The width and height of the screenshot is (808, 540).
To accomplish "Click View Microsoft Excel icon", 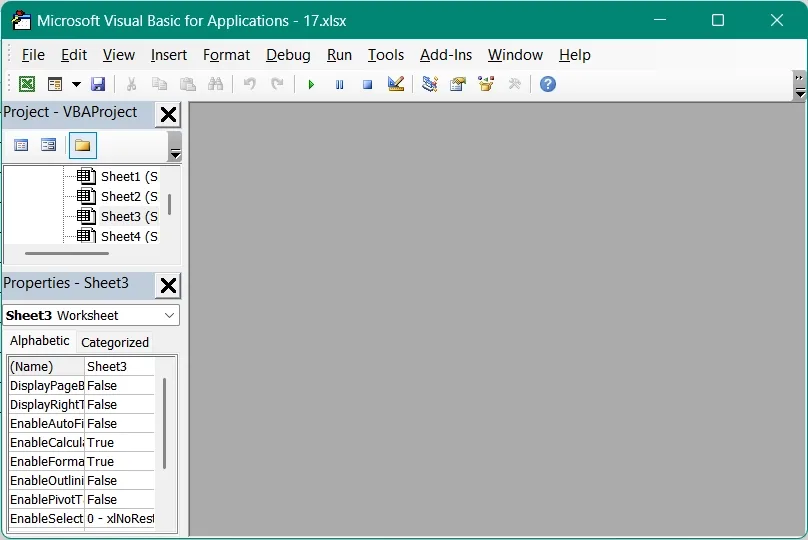I will point(27,84).
